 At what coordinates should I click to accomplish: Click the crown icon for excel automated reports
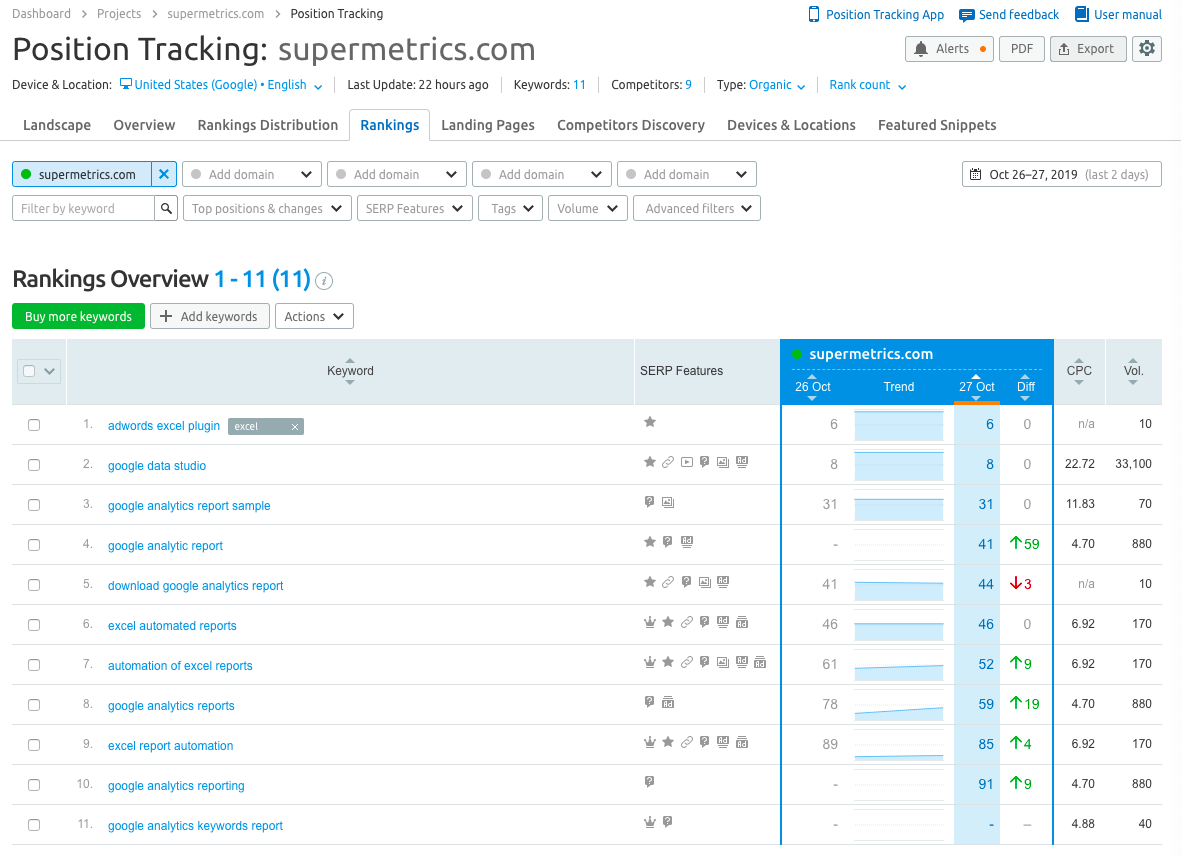(650, 622)
